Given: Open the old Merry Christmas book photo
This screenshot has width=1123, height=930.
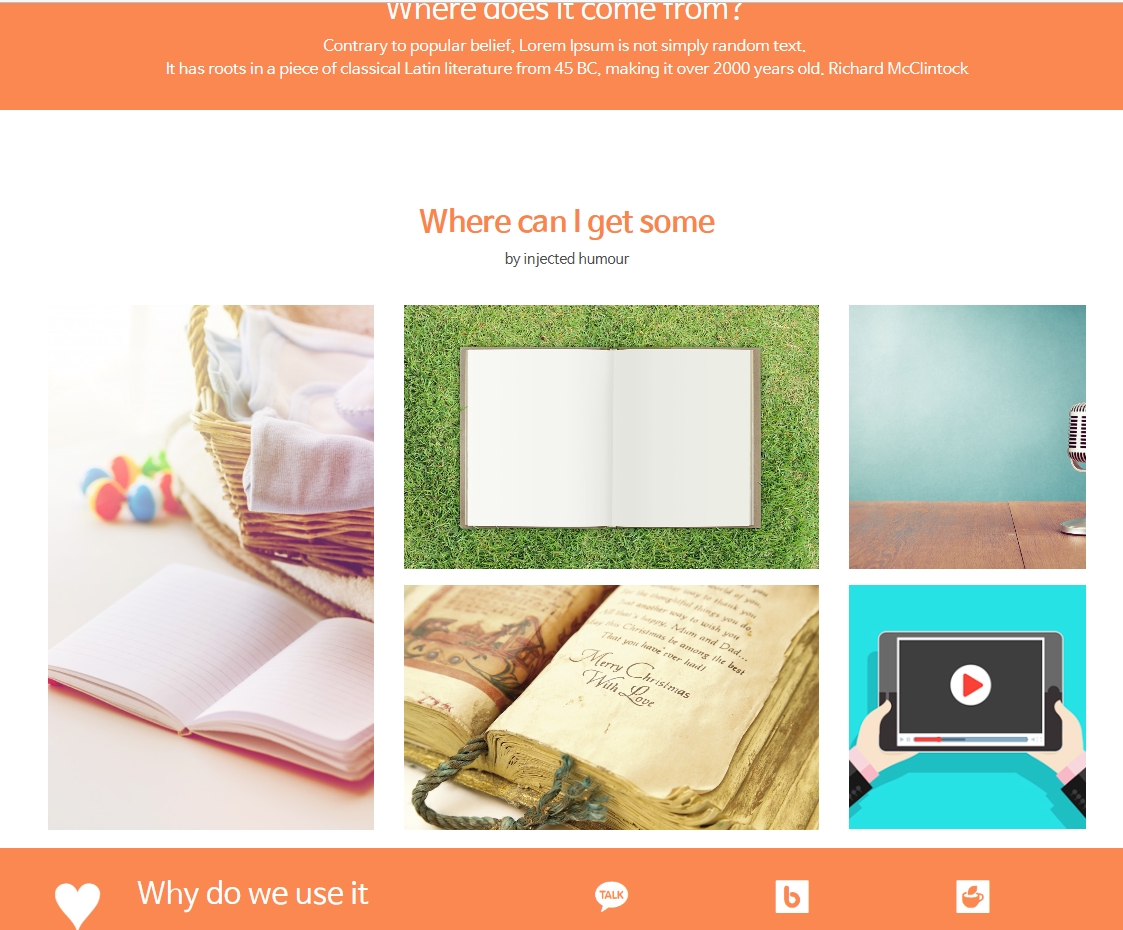Looking at the screenshot, I should [x=611, y=707].
